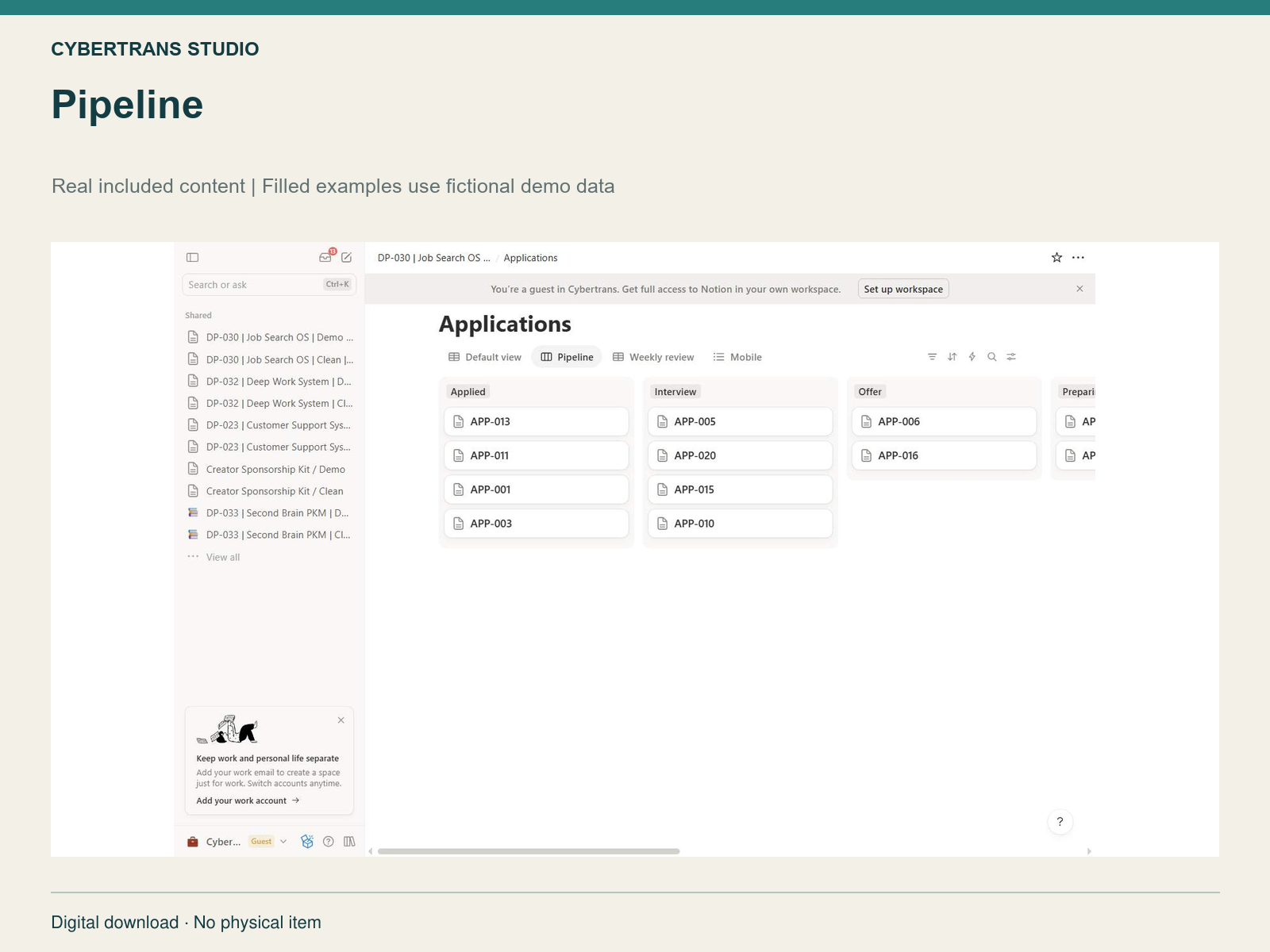
Task: Click the Interview column header tag
Action: coord(675,392)
